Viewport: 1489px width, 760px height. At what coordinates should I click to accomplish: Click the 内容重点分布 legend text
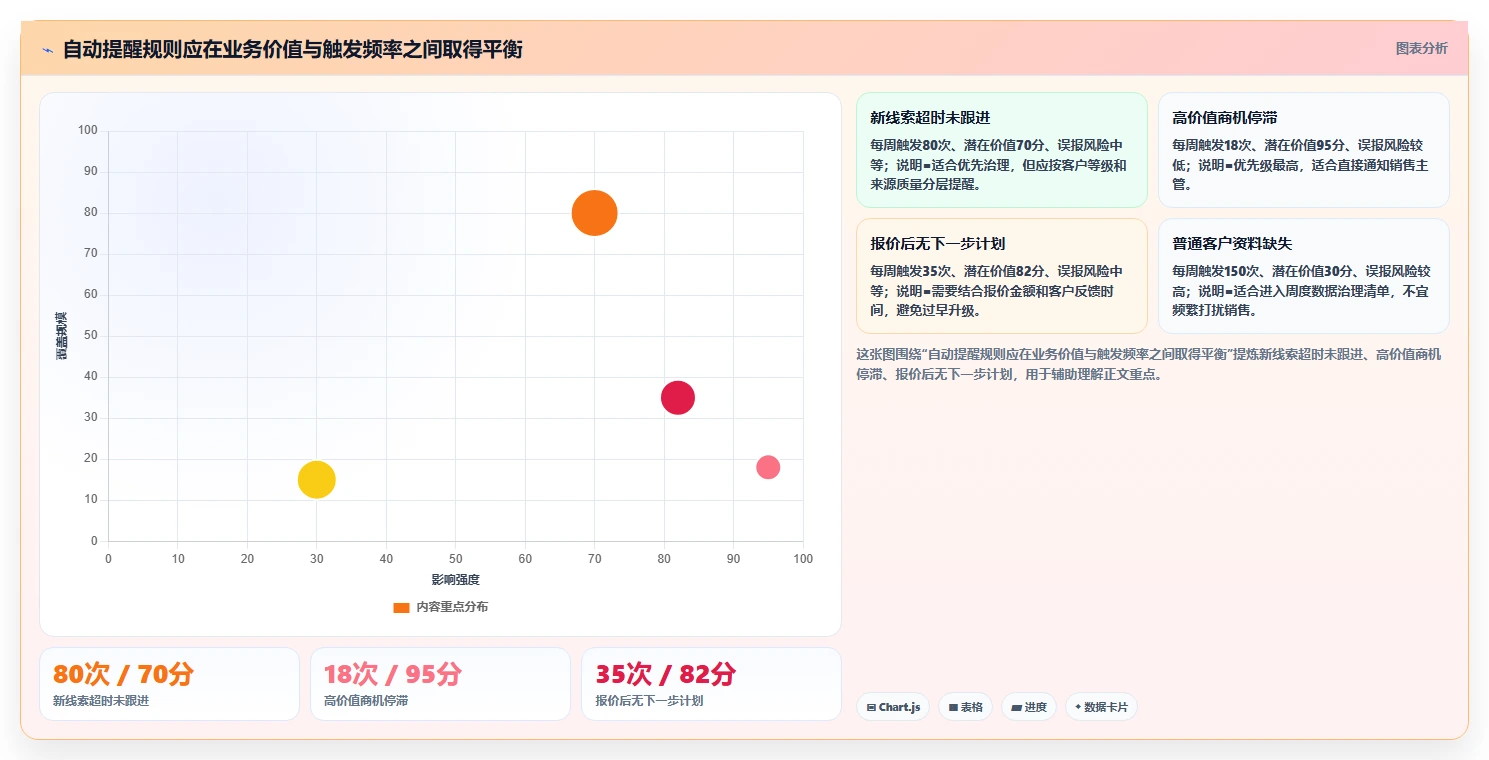point(452,607)
